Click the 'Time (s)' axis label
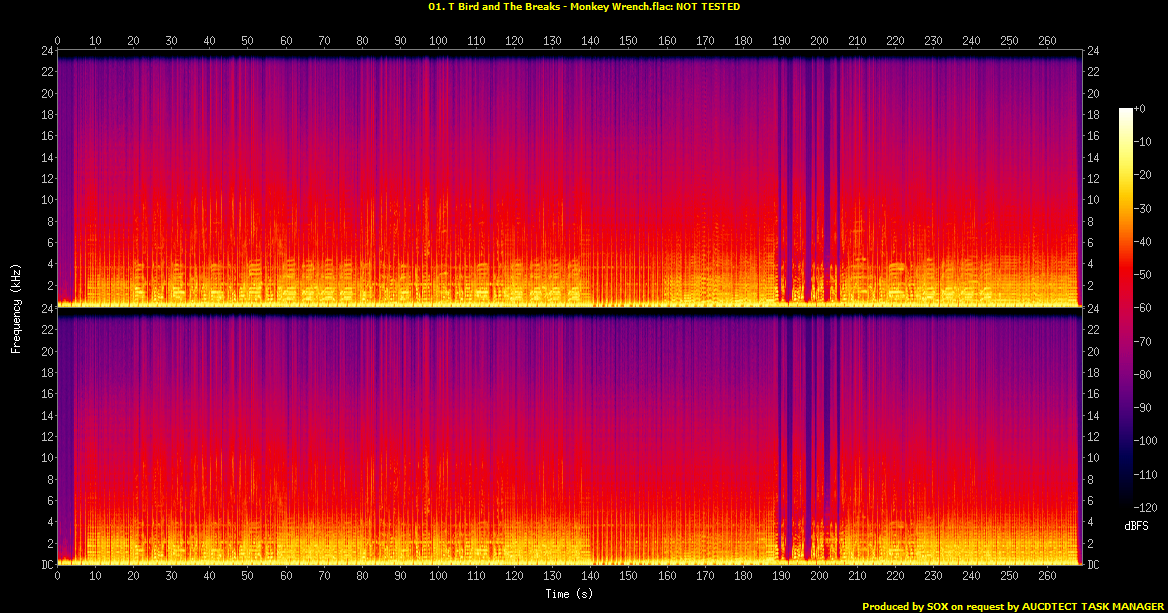1168x613 pixels. point(569,594)
